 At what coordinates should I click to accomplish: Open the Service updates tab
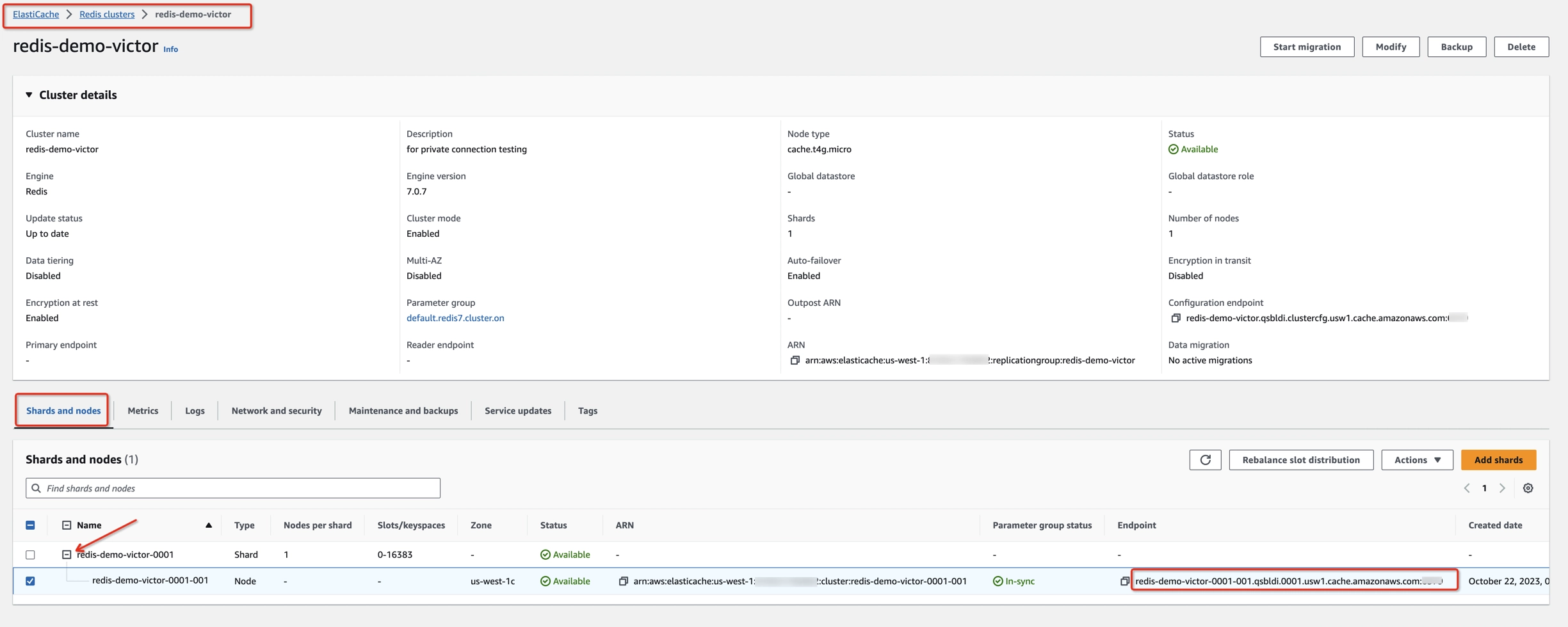518,411
